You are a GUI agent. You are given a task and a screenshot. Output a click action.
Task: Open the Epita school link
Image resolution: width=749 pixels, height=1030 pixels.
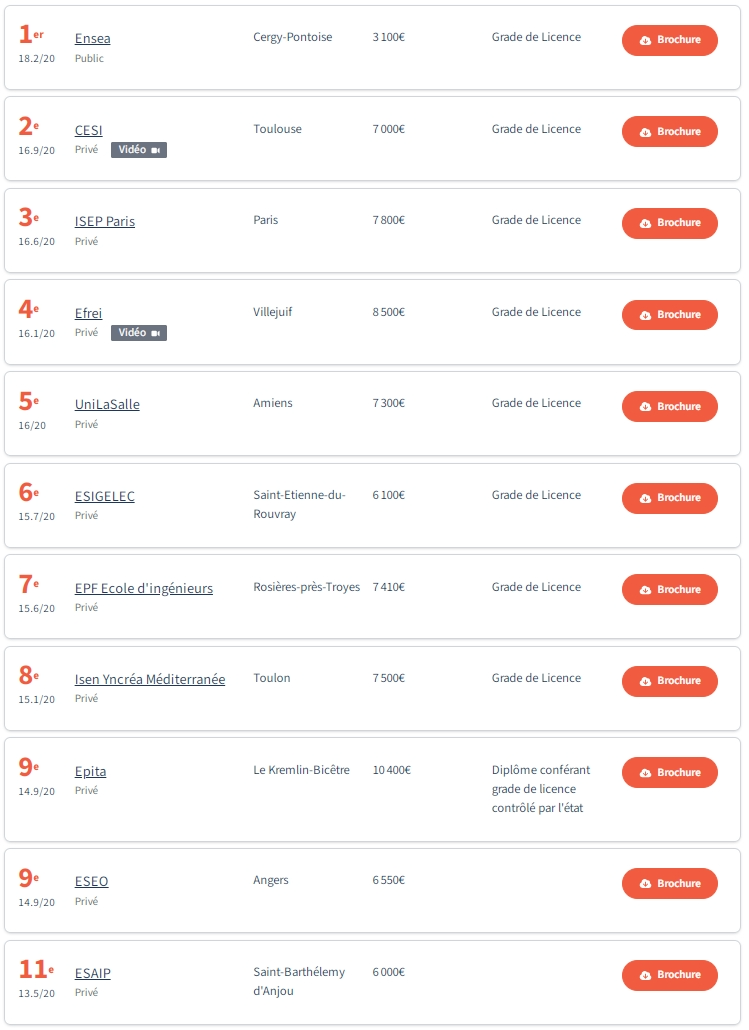click(91, 771)
